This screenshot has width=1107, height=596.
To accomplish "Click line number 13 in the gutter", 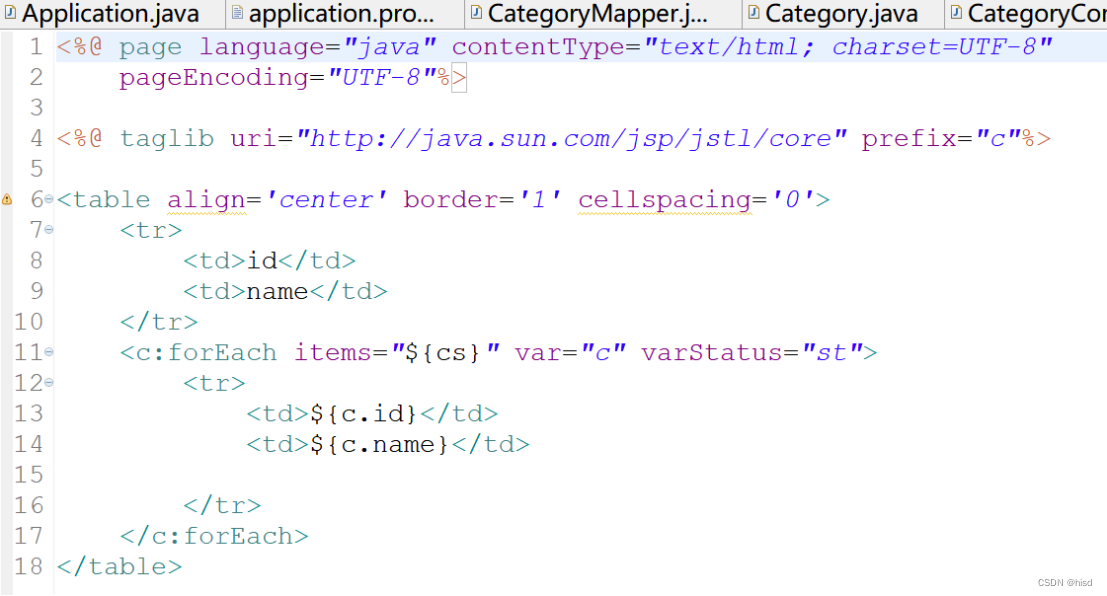I will (28, 413).
